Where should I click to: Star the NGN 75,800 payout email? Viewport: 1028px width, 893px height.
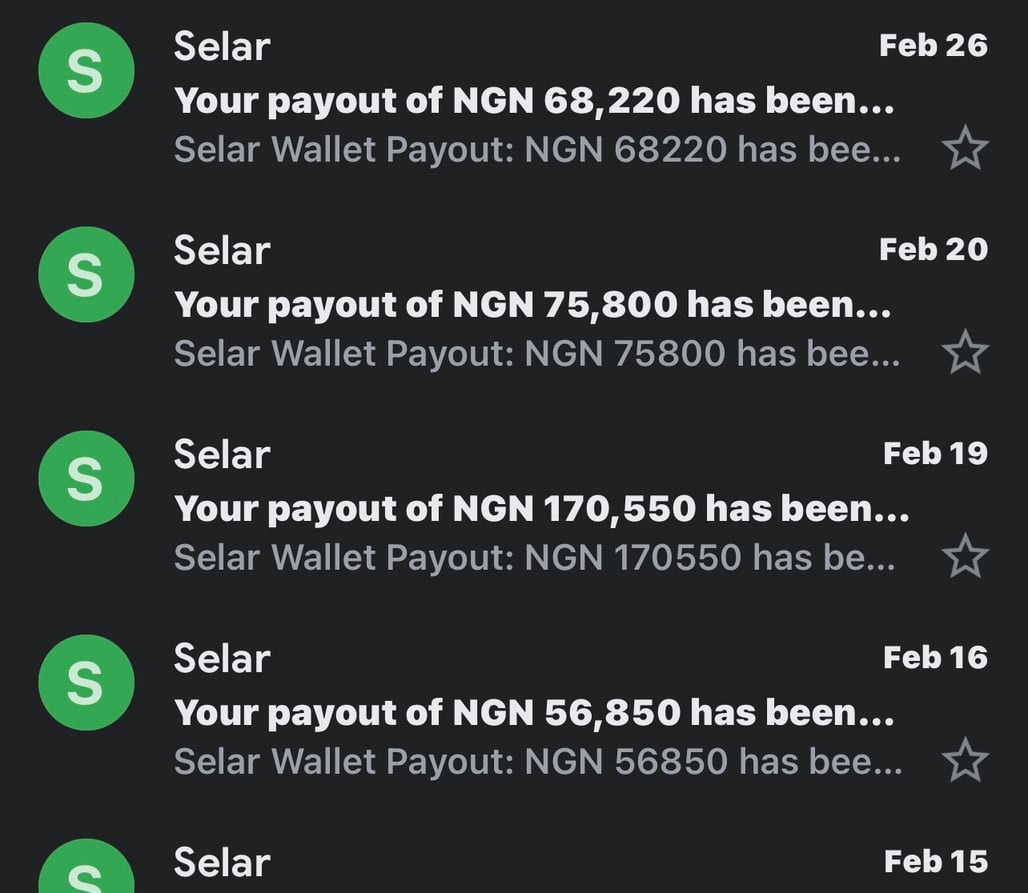(965, 353)
